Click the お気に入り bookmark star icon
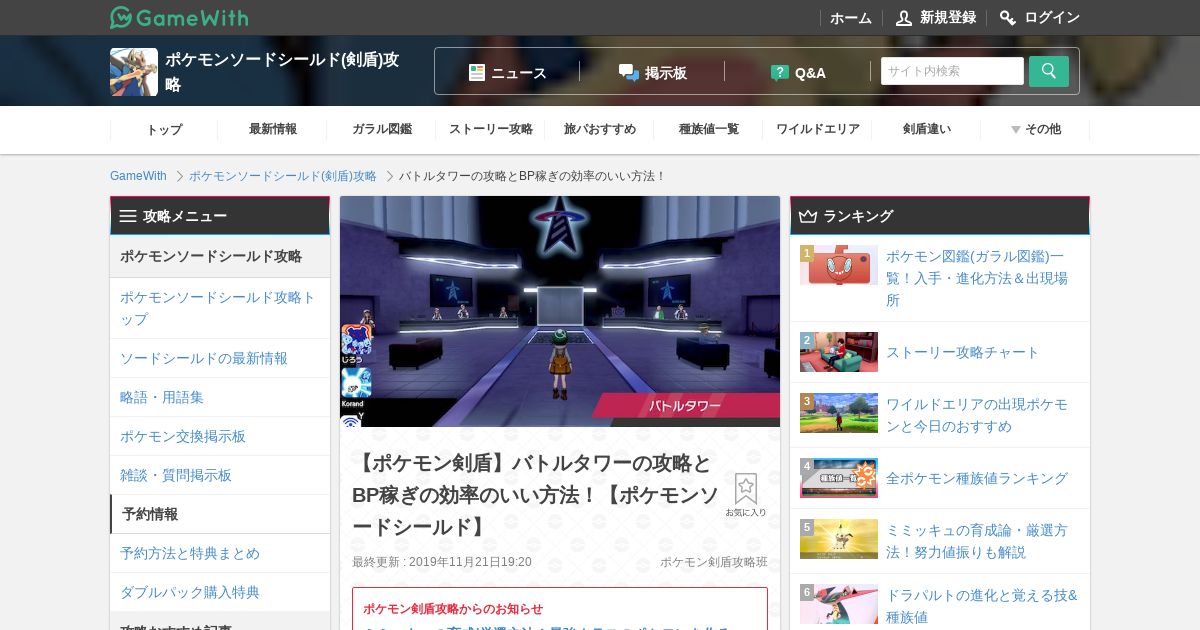 pos(746,489)
